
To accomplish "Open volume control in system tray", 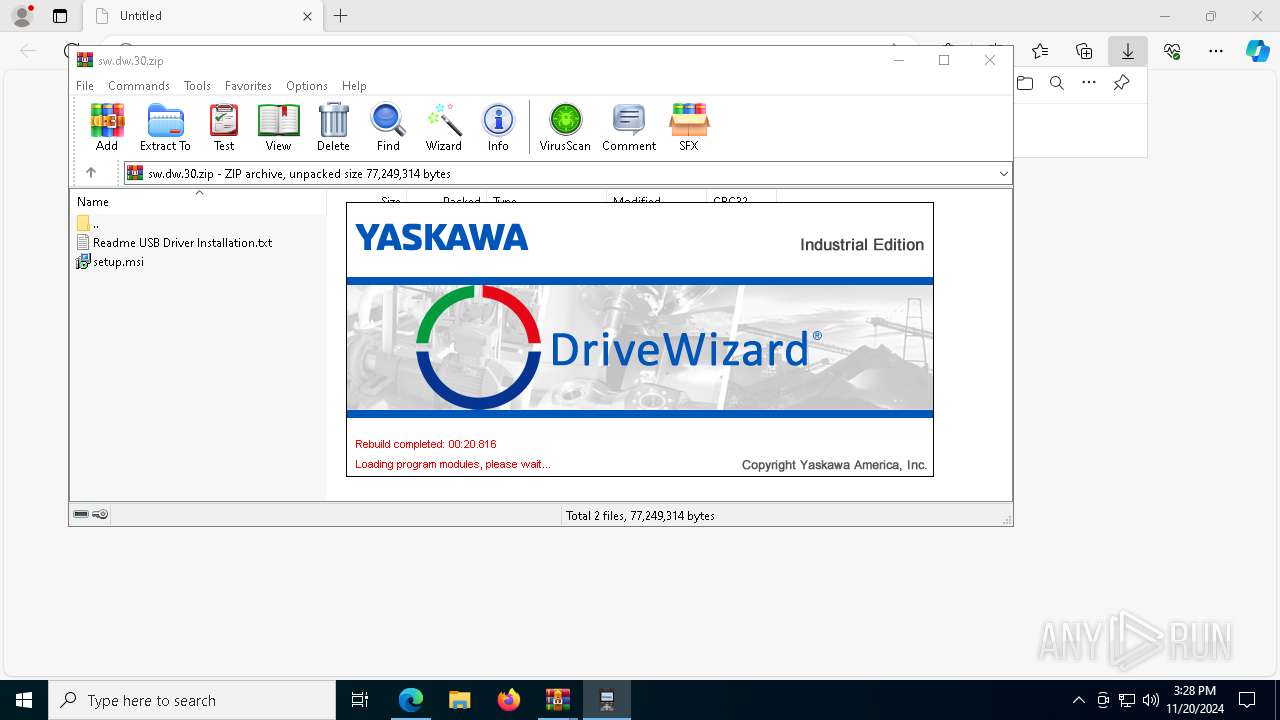I will pos(1151,700).
